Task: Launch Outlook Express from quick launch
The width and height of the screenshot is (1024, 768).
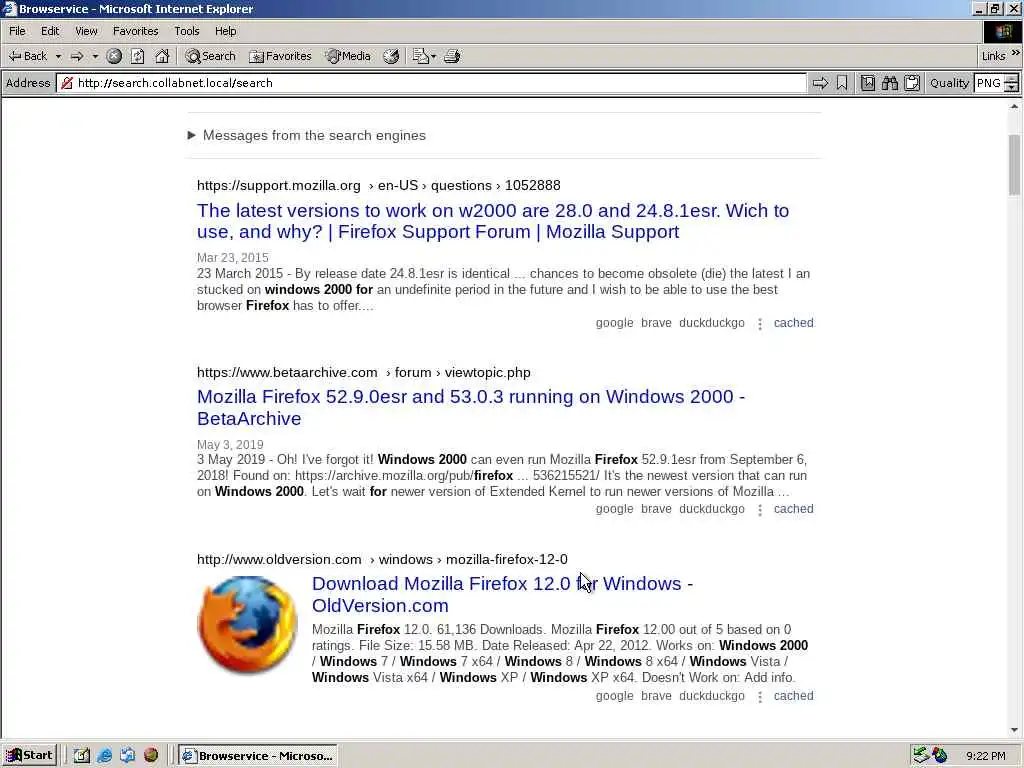Action: [127, 756]
